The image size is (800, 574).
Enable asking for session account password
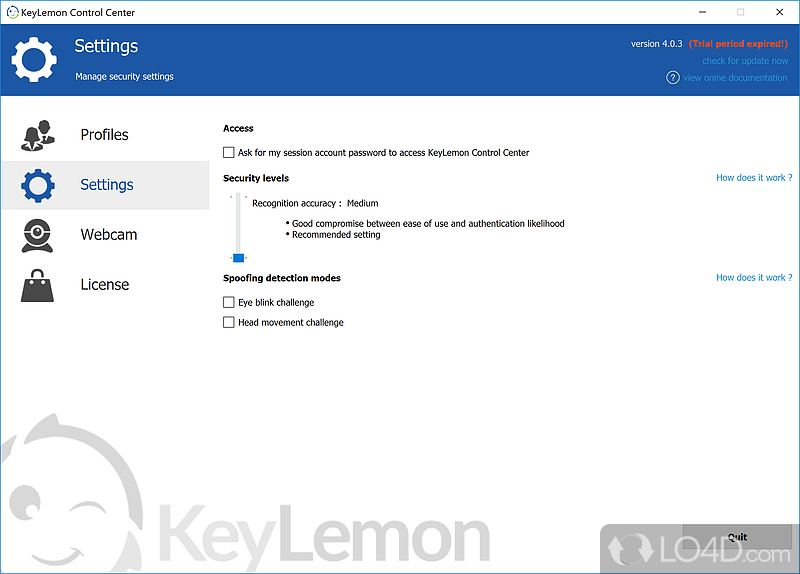[229, 153]
